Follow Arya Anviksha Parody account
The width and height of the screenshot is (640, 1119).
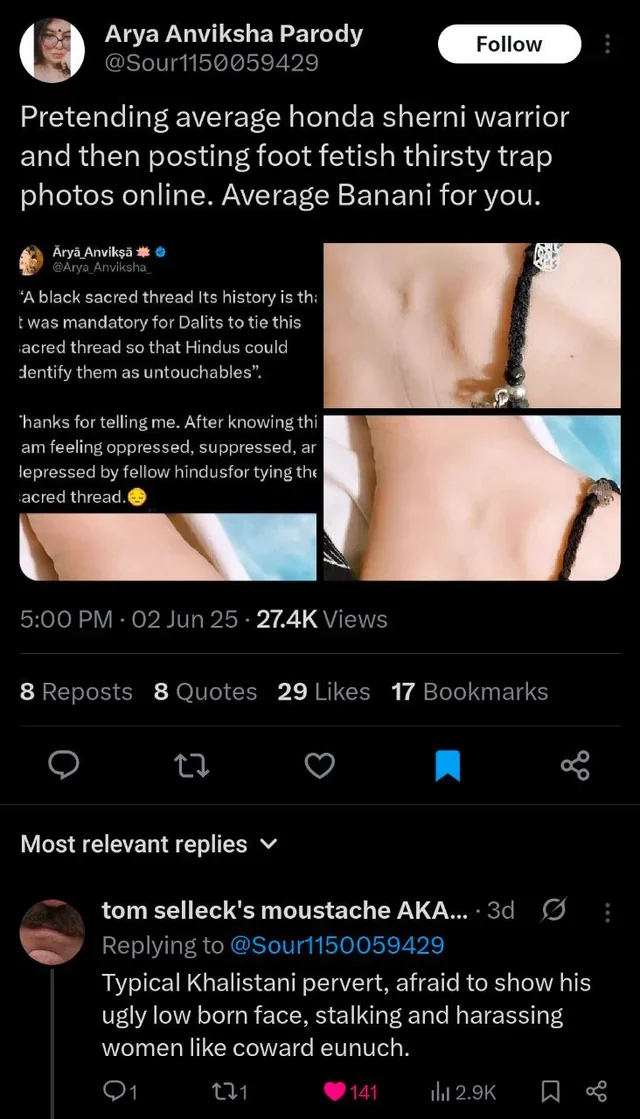509,45
